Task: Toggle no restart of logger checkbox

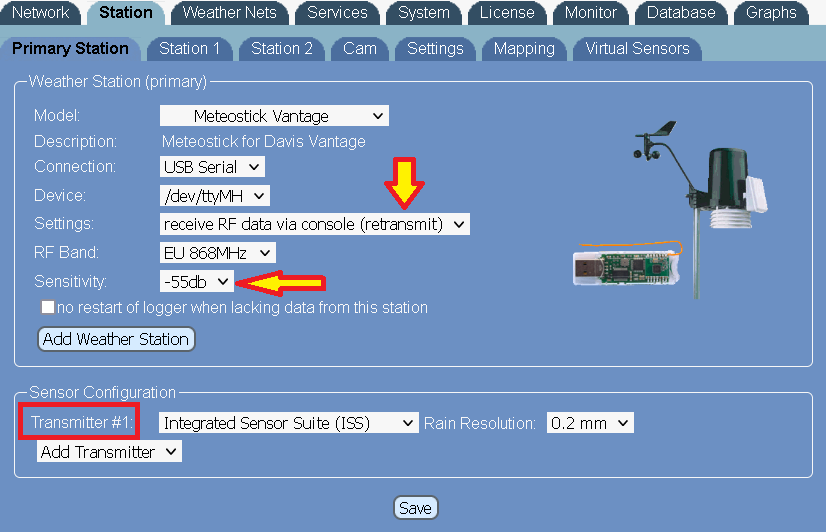Action: coord(48,307)
